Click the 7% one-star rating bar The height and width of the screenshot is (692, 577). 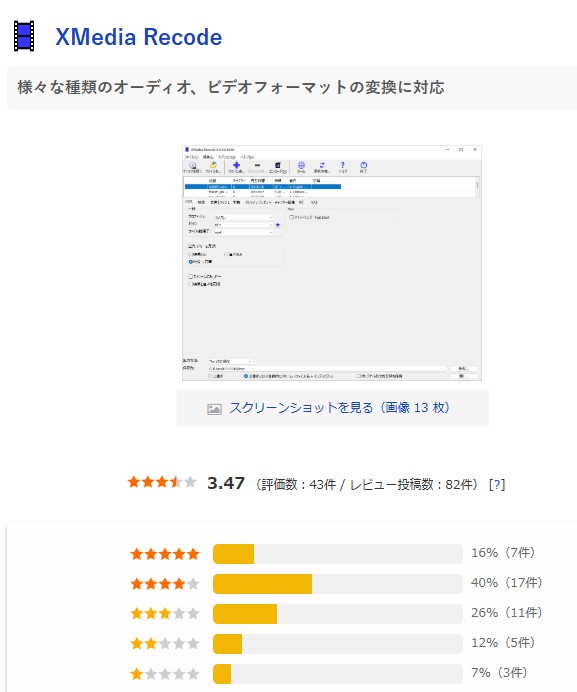[338, 674]
